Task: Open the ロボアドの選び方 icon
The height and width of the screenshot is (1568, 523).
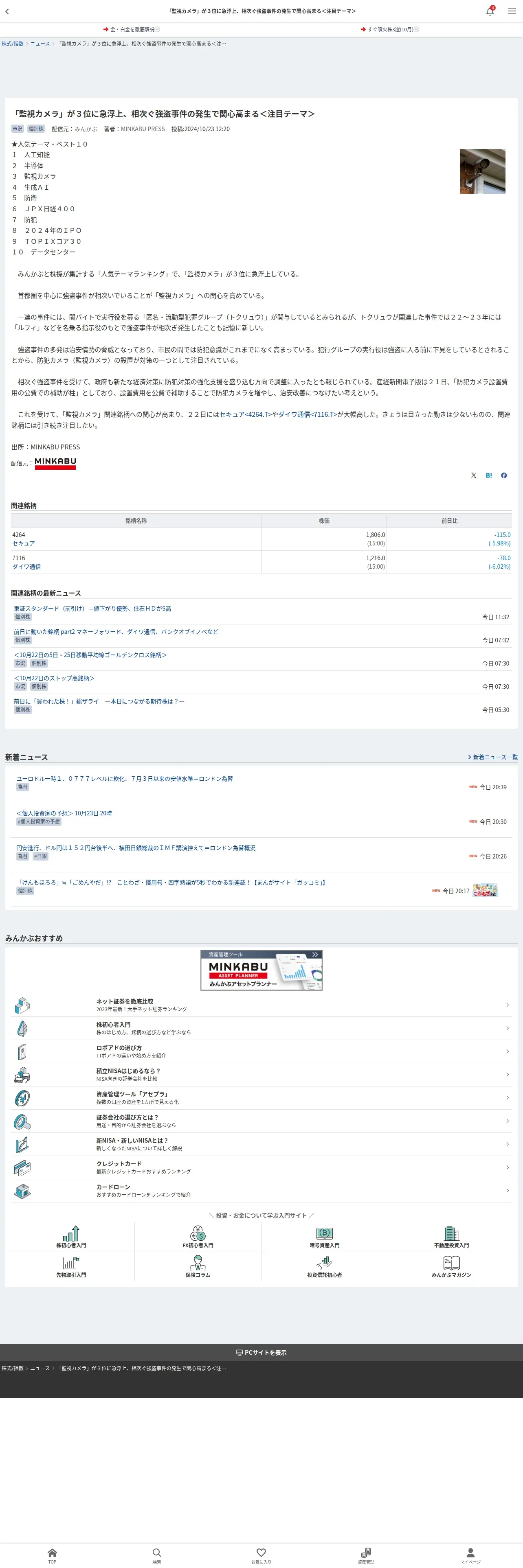Action: (22, 1051)
